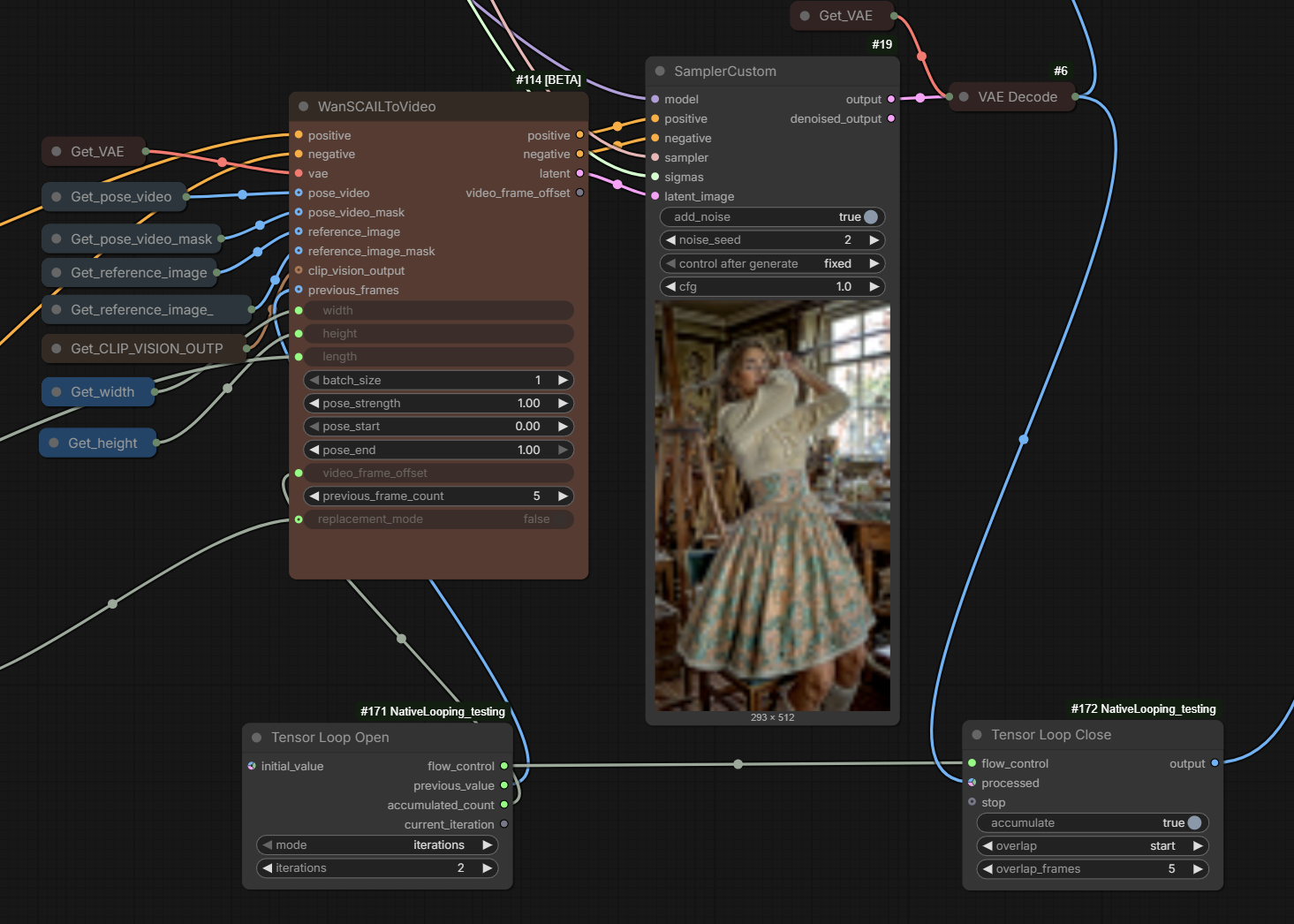The height and width of the screenshot is (924, 1294).
Task: Click the latent_image input socket
Action: point(655,196)
